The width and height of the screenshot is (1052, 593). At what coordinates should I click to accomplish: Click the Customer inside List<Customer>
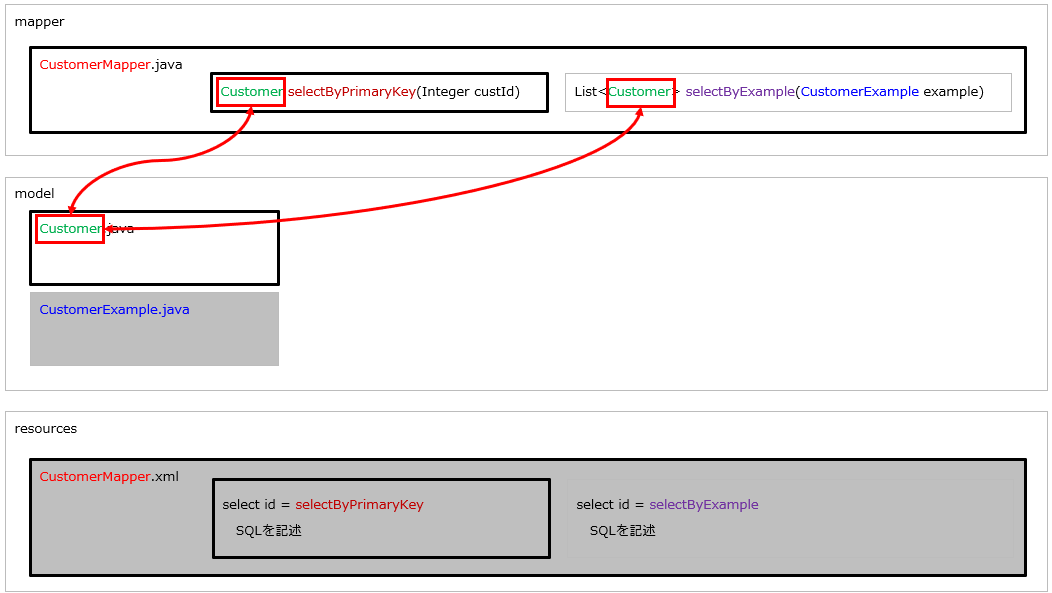click(x=640, y=91)
